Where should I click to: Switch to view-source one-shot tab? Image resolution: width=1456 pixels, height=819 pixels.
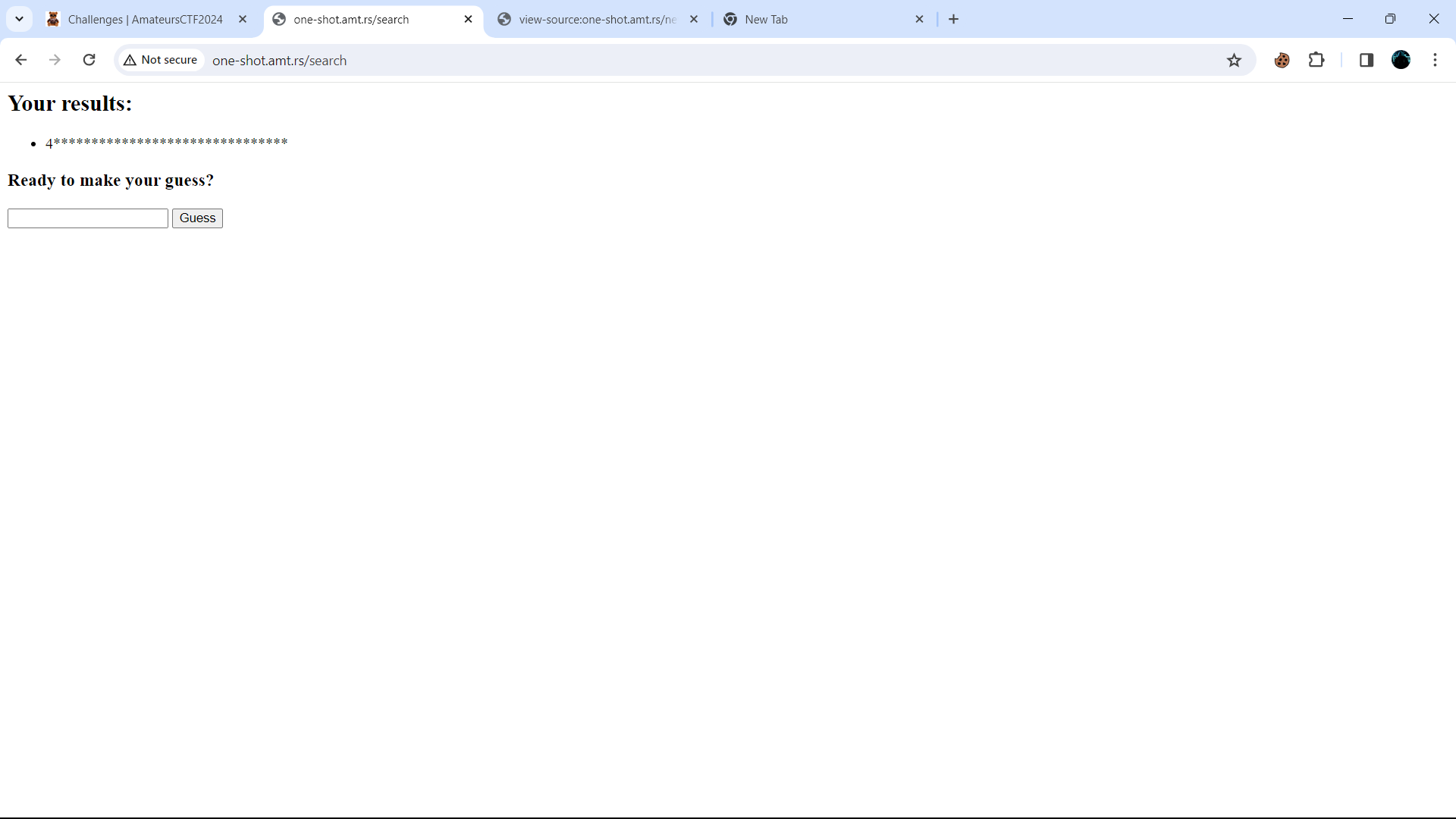tap(595, 20)
